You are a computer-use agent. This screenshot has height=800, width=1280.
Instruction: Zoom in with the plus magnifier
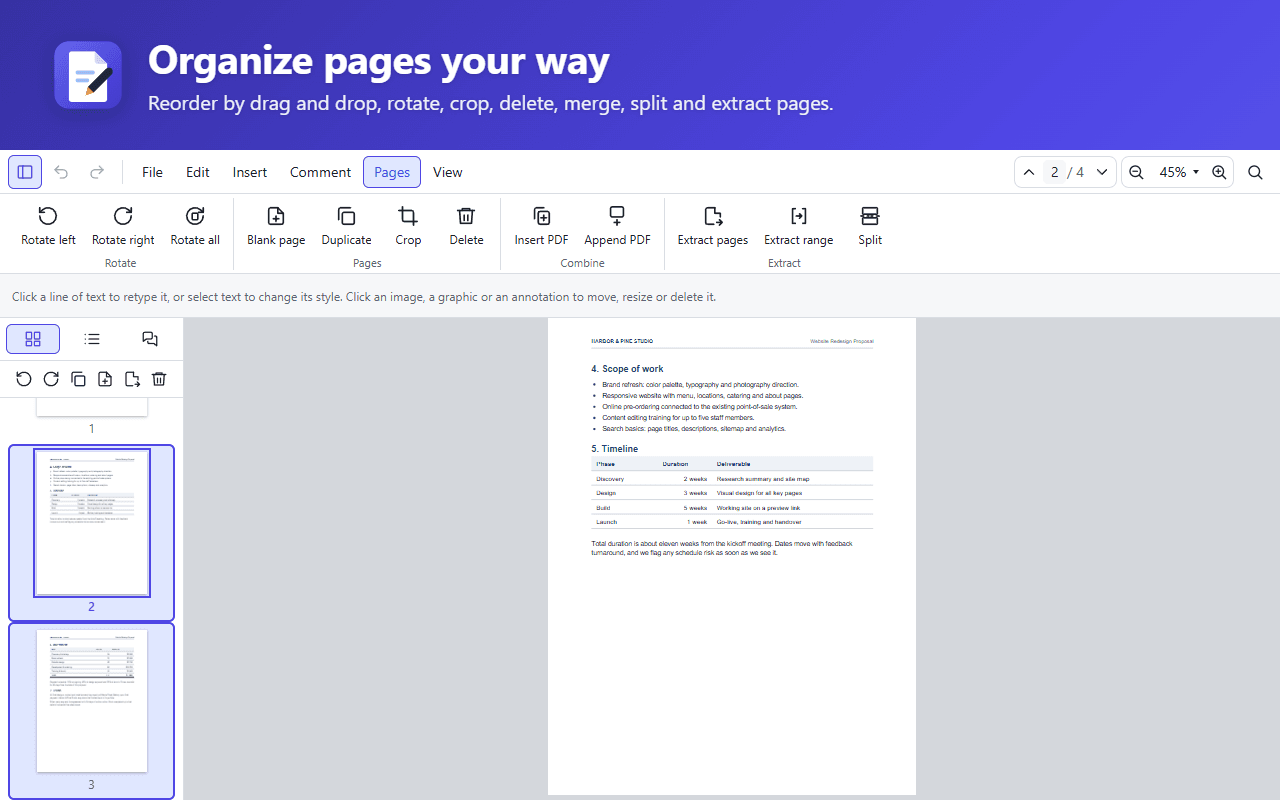1219,172
